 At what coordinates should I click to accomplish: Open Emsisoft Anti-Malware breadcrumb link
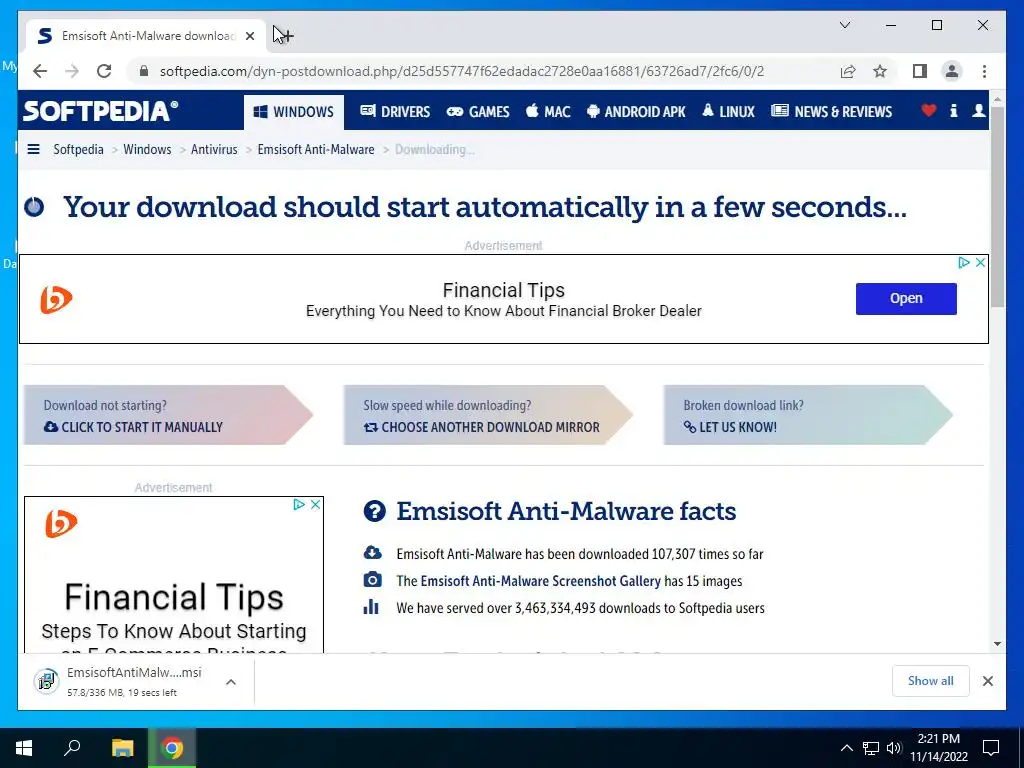[316, 150]
